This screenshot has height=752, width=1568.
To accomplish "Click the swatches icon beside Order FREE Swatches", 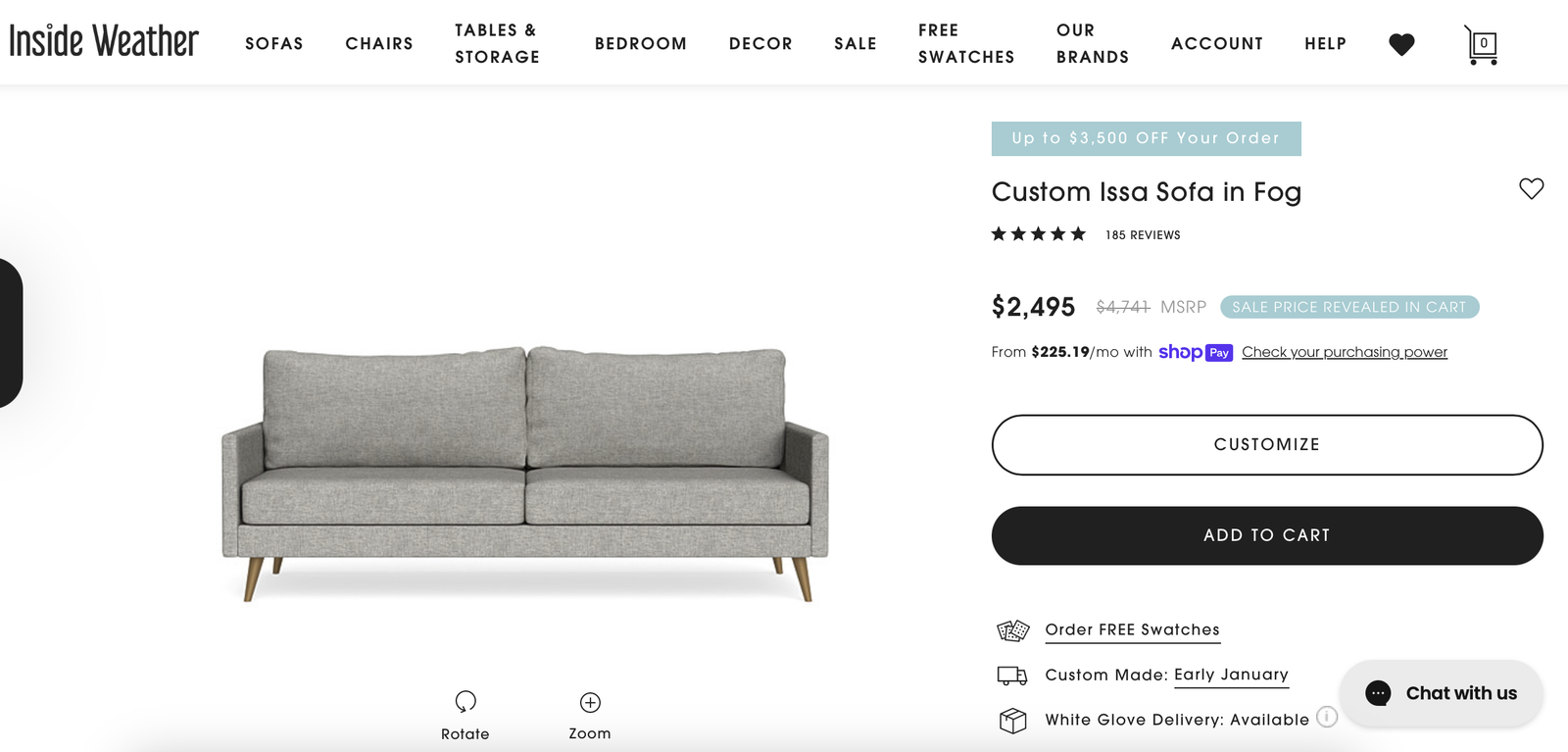I will (1012, 629).
